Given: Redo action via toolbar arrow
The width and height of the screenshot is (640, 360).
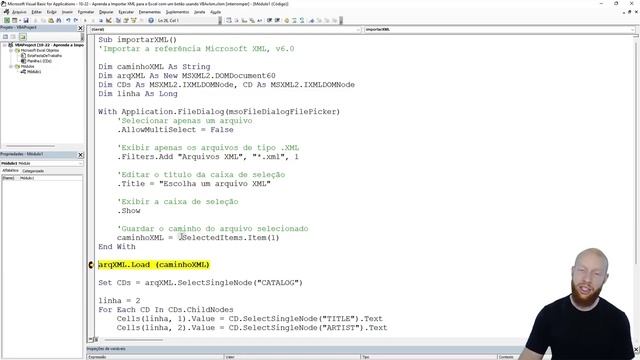Looking at the screenshot, I should pyautogui.click(x=76, y=20).
